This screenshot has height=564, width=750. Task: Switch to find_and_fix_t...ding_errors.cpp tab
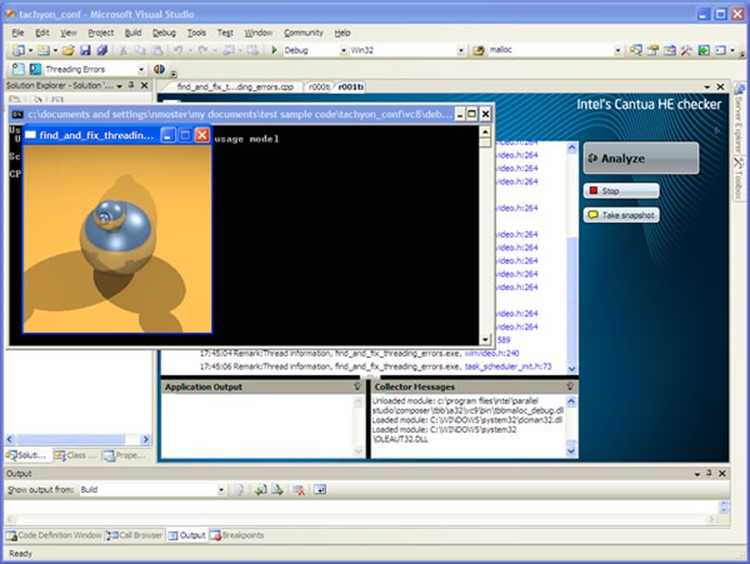point(235,87)
